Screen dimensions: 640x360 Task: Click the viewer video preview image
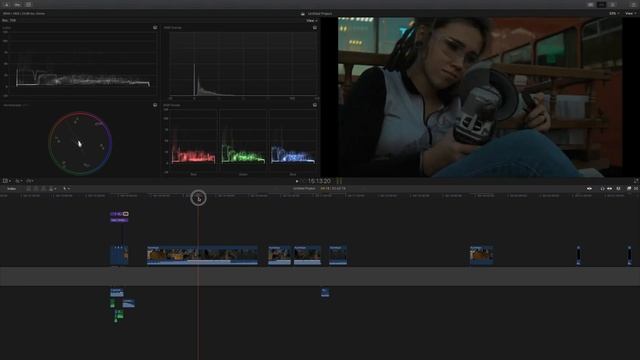coord(480,97)
